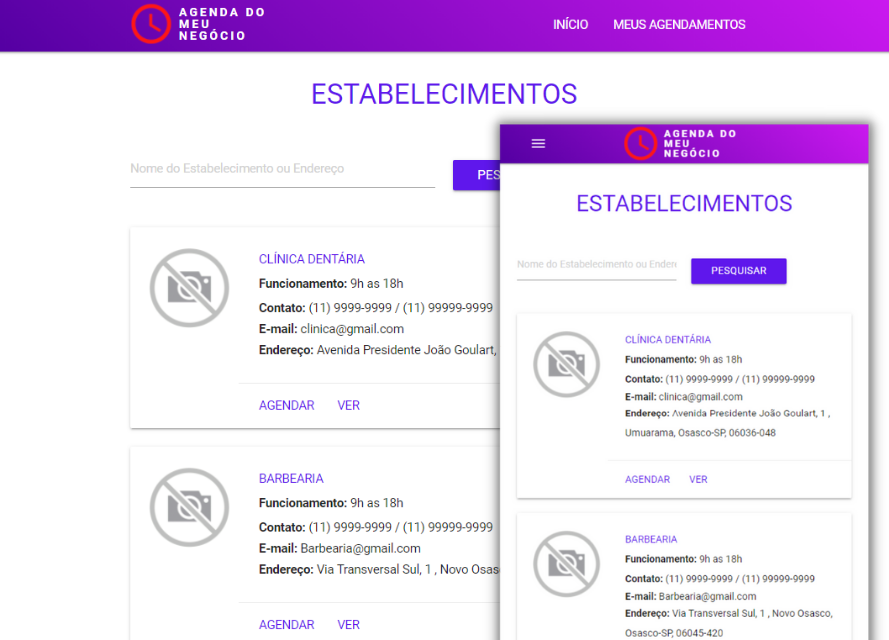The width and height of the screenshot is (889, 640).
Task: Click VER in the mobile Clínica Dentária card
Action: coord(697,479)
